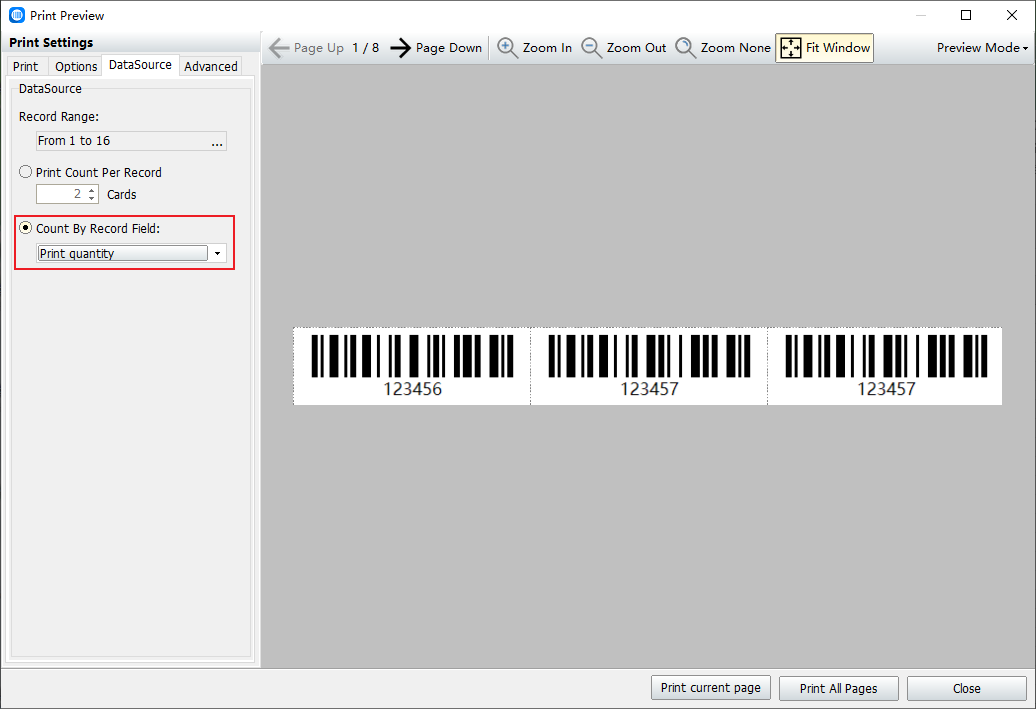Open the Print quantity field dropdown
1036x709 pixels.
[217, 253]
